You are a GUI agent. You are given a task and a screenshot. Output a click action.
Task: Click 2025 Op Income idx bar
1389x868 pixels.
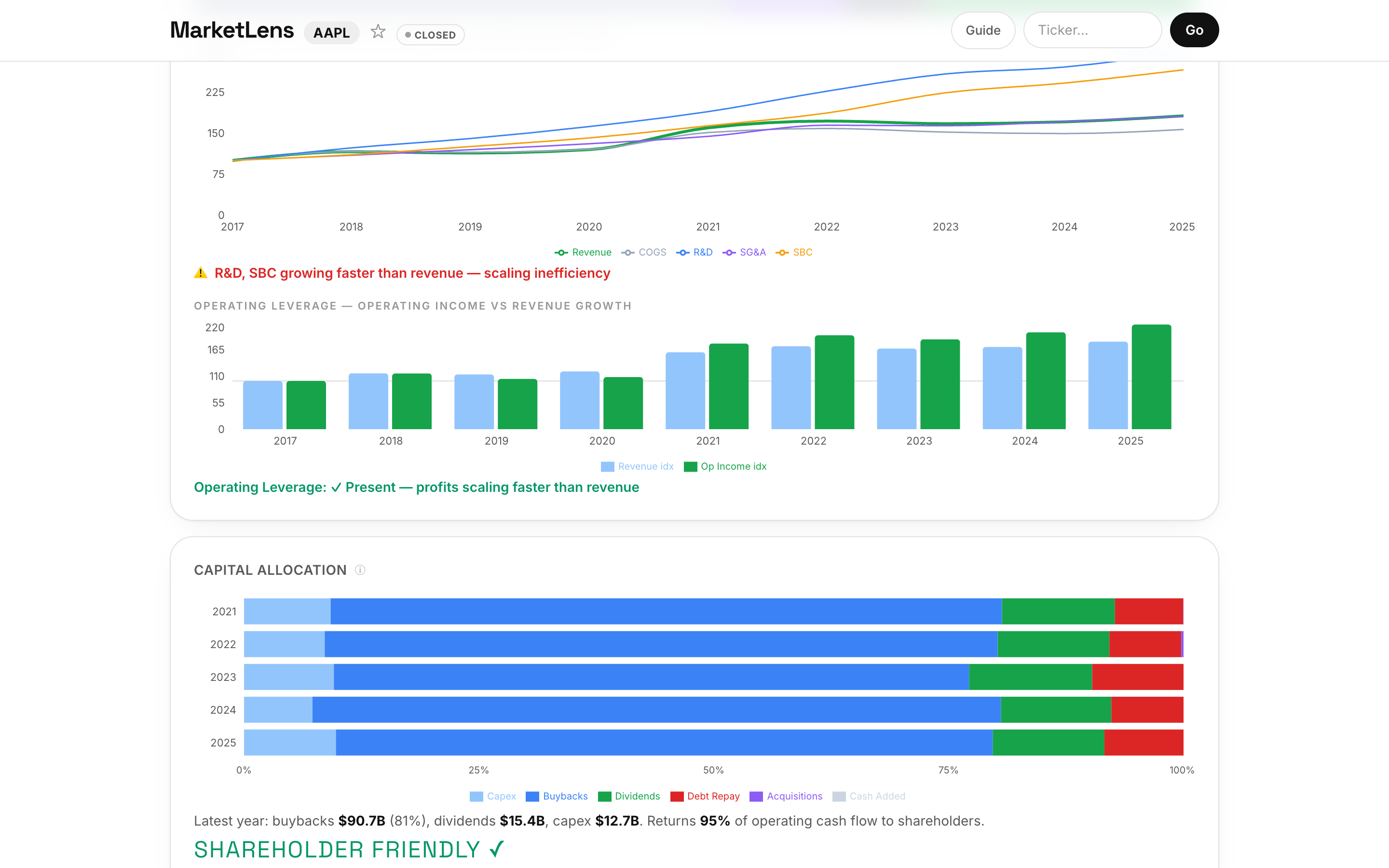[x=1151, y=377]
